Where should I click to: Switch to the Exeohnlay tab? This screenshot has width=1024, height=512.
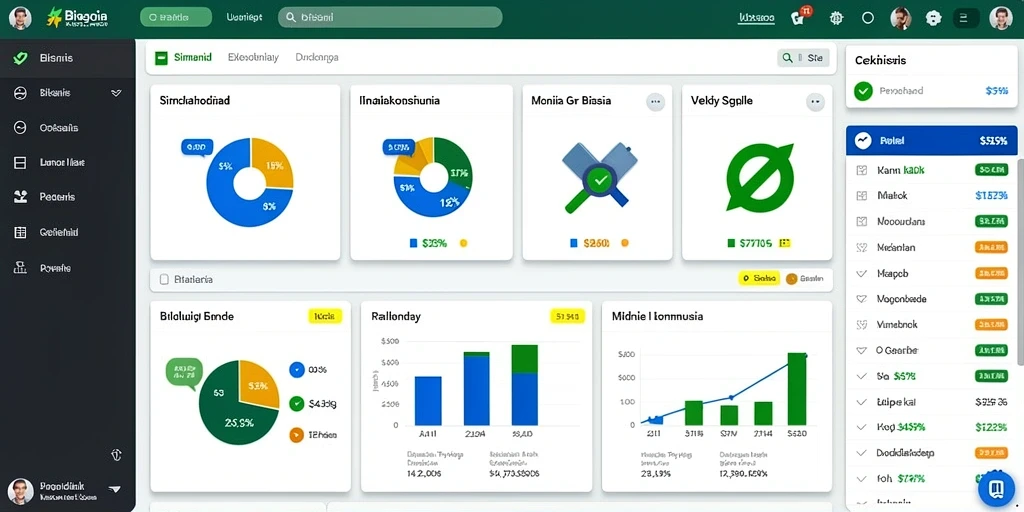tap(253, 57)
